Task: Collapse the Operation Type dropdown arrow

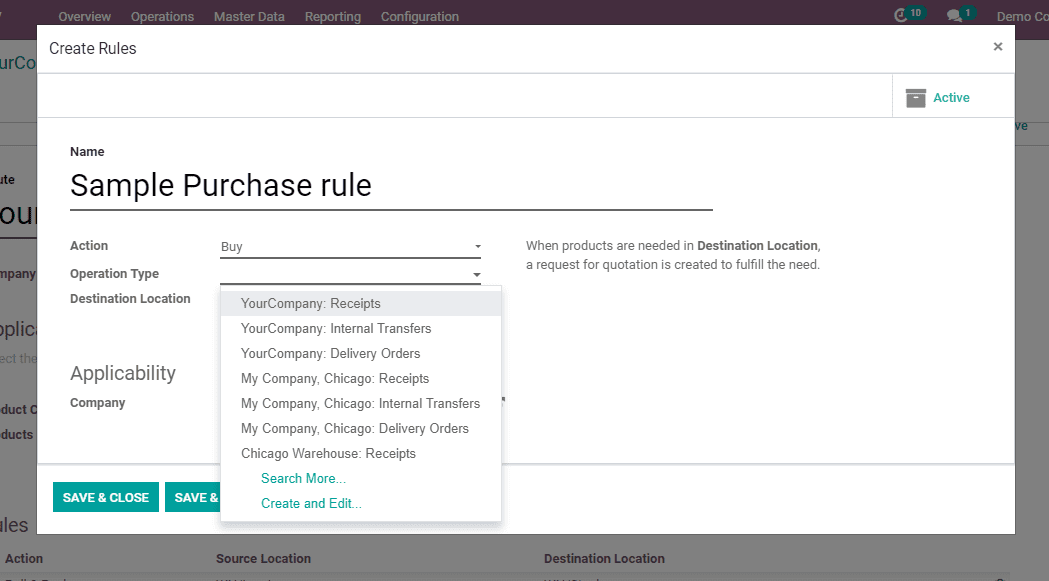Action: (x=476, y=274)
